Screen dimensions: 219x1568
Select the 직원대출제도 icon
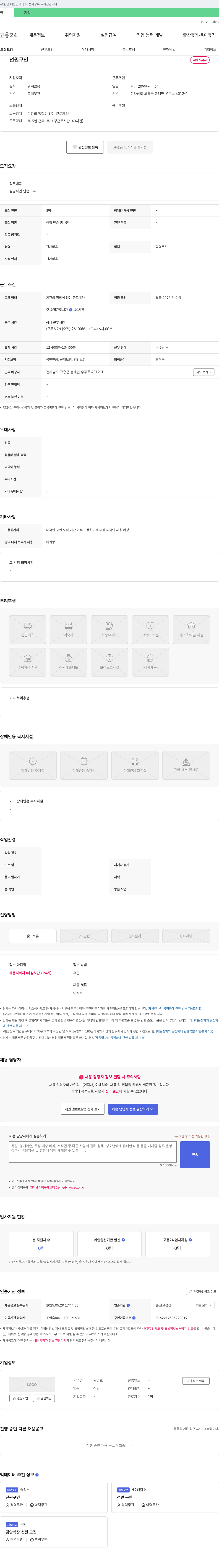tap(69, 662)
